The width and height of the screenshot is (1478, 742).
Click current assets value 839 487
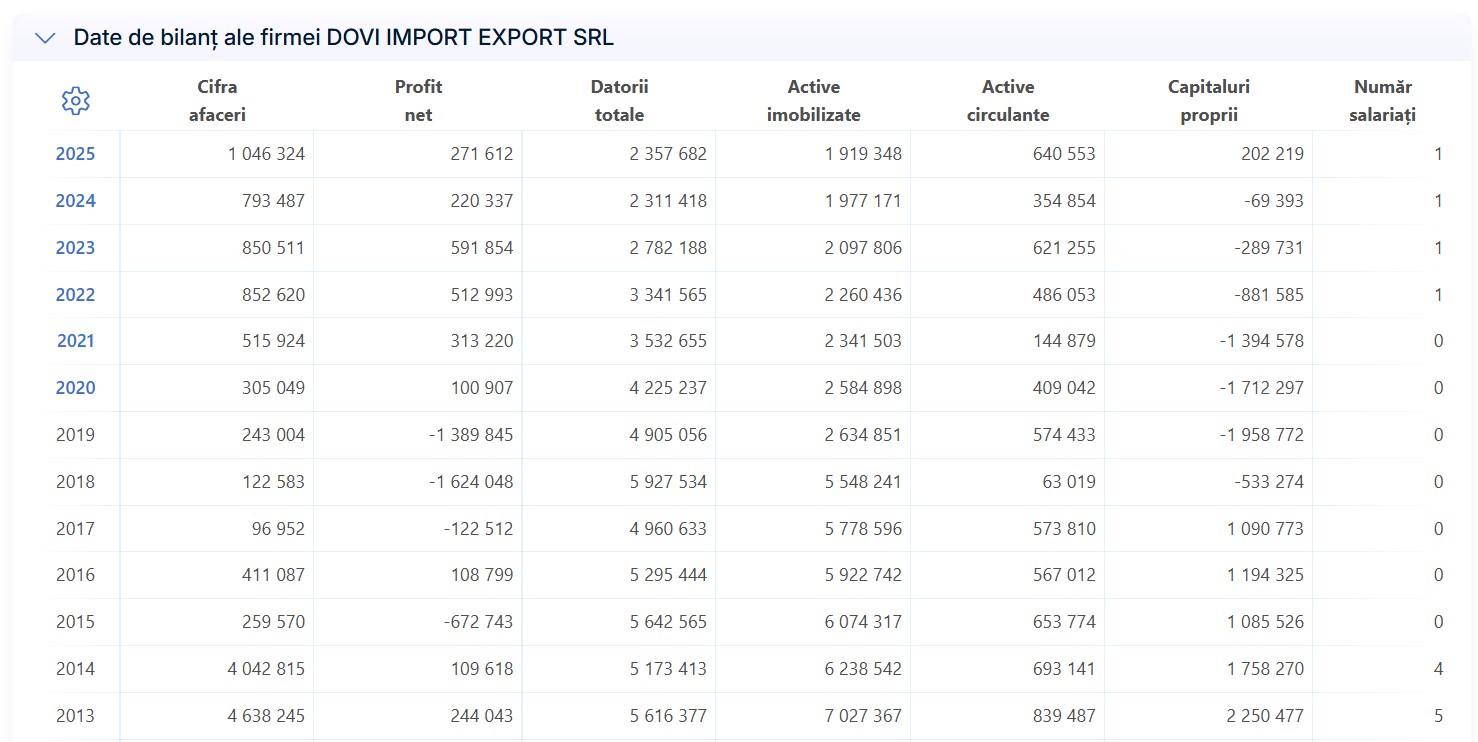pyautogui.click(x=1064, y=716)
